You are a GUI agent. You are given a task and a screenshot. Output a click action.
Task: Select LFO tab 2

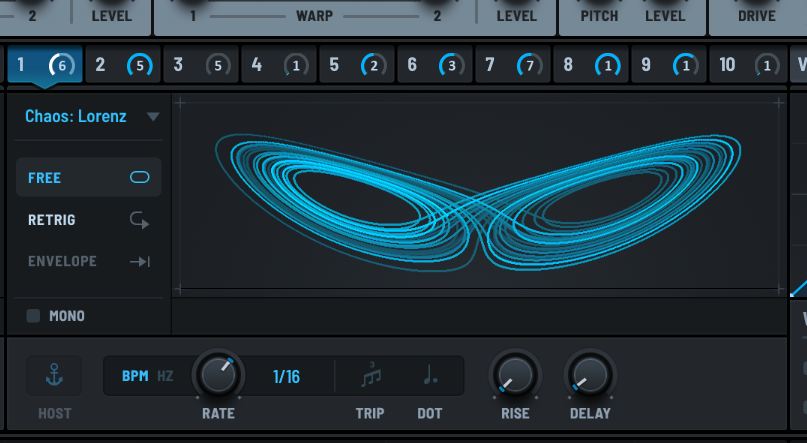[x=123, y=65]
